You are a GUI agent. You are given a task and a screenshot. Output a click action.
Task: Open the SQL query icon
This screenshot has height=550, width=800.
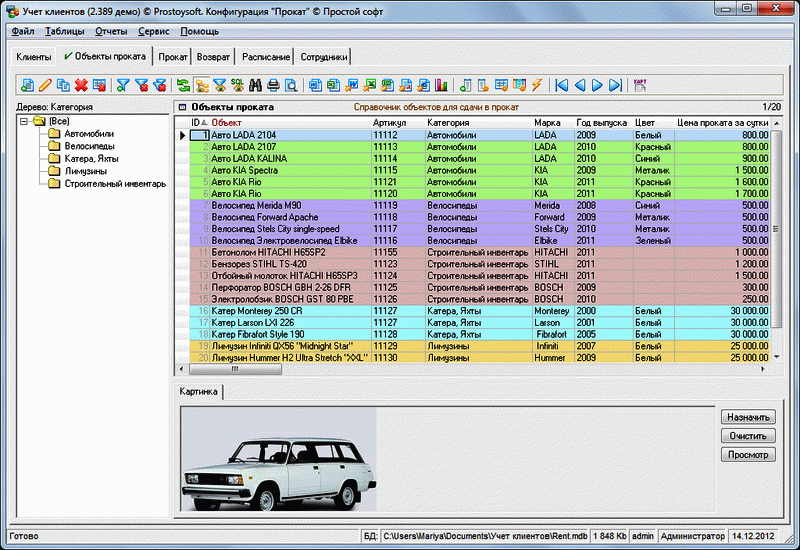237,85
